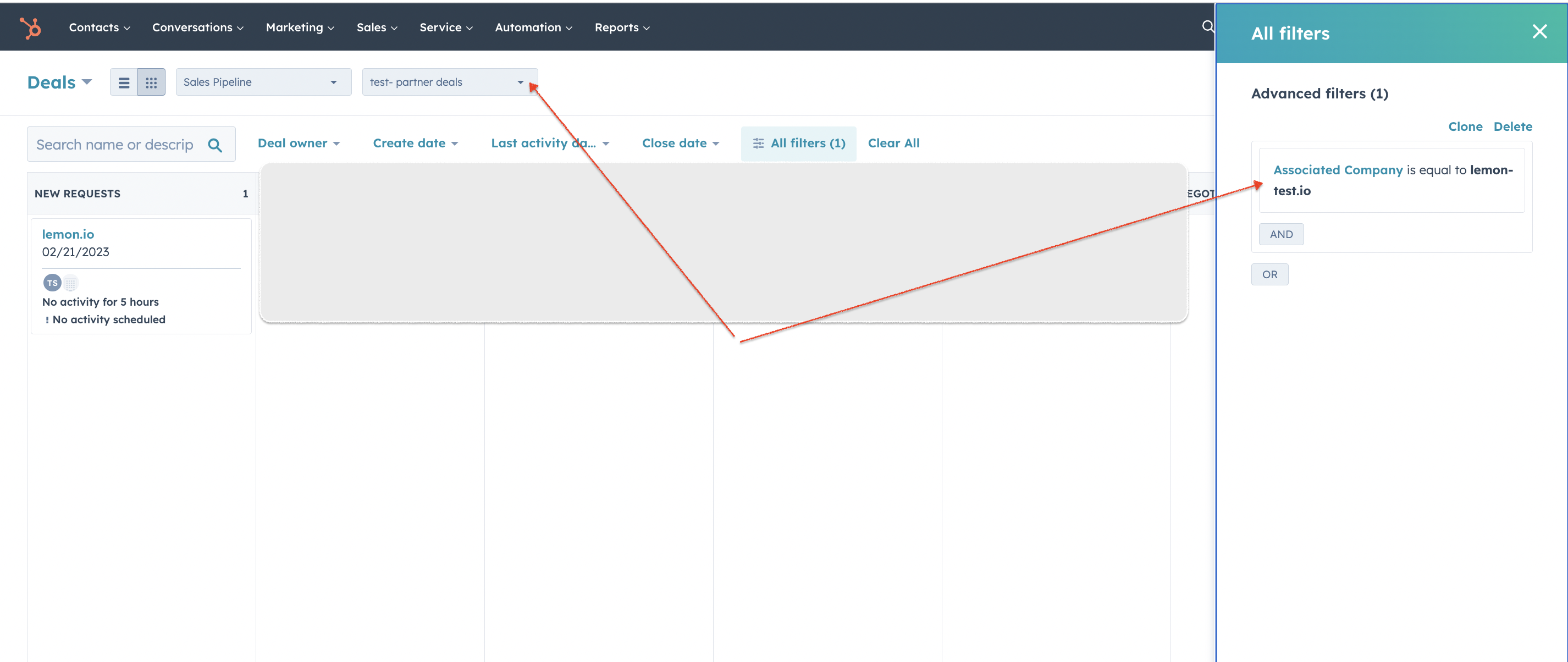
Task: Close the All filters panel
Action: pos(1539,32)
